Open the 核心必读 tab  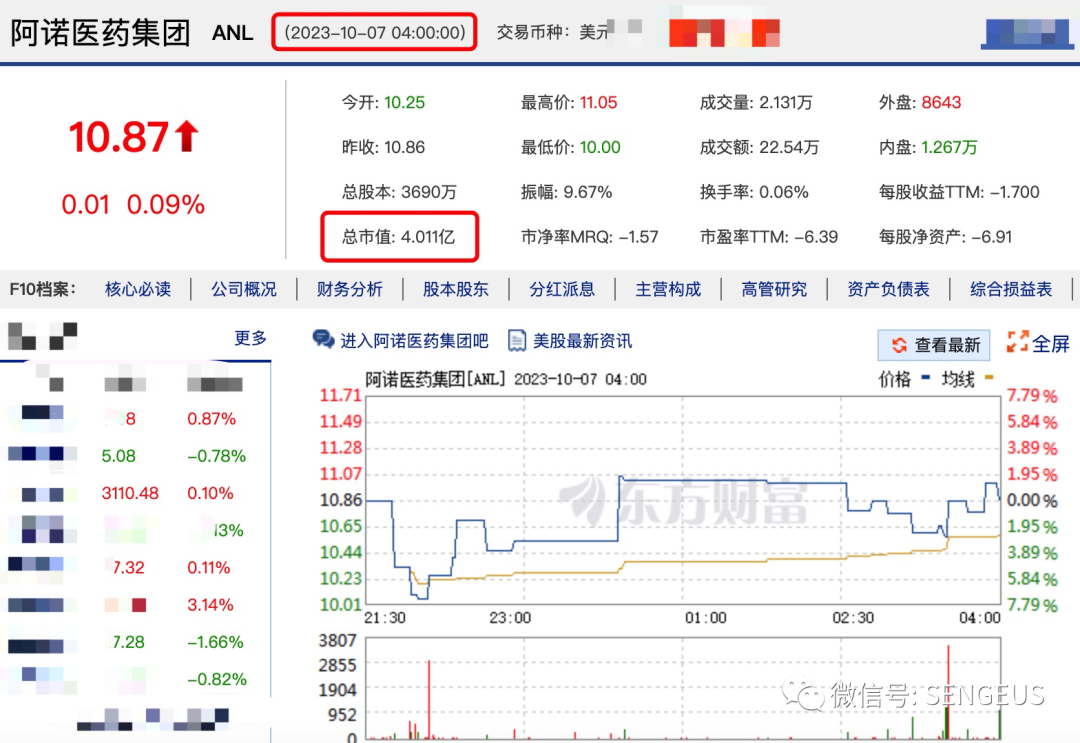(138, 289)
